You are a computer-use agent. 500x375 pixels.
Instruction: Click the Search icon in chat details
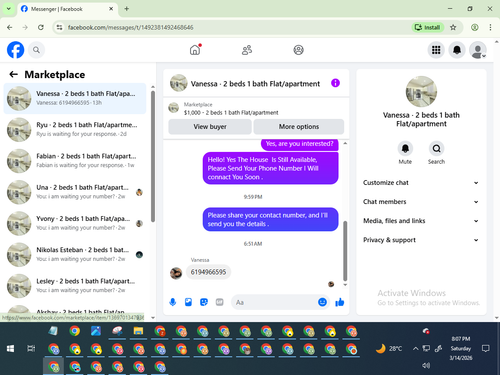coord(436,148)
